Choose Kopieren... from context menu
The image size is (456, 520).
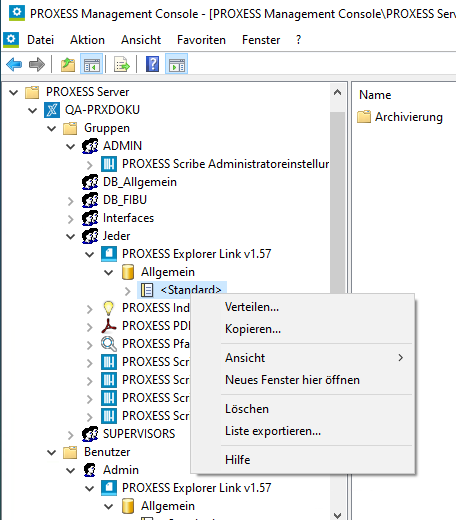click(x=303, y=329)
